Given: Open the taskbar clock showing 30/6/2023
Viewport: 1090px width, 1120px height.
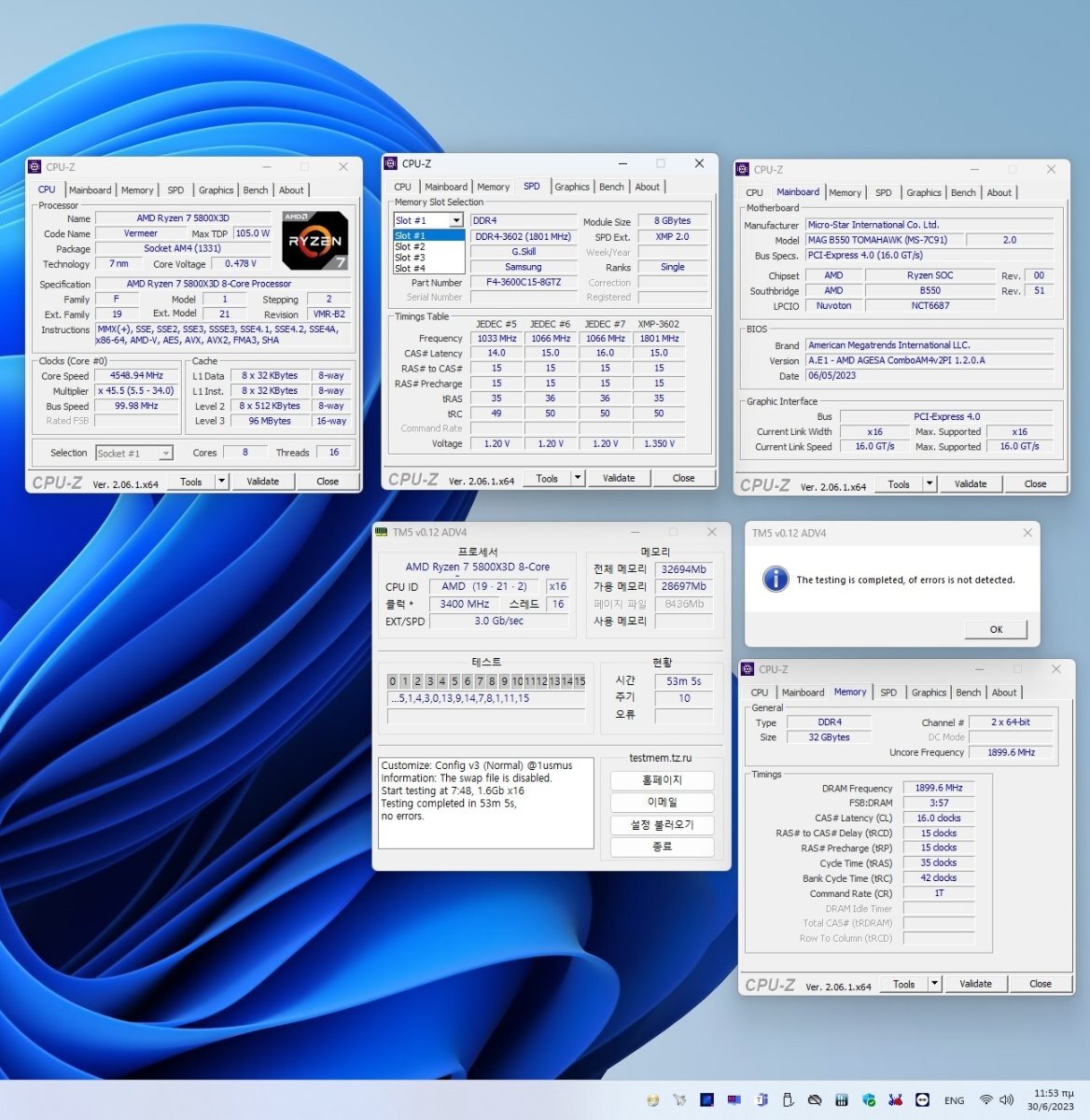Looking at the screenshot, I should tap(1053, 1100).
